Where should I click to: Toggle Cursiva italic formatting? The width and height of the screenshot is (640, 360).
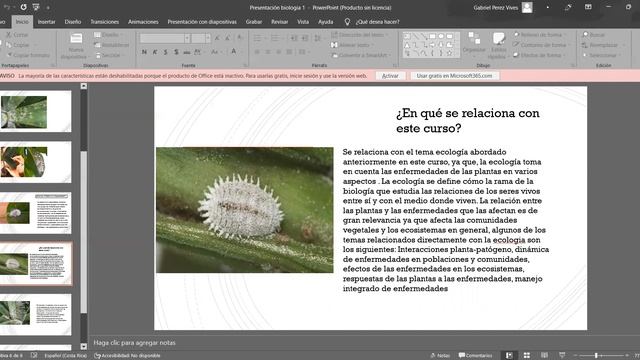pyautogui.click(x=155, y=52)
